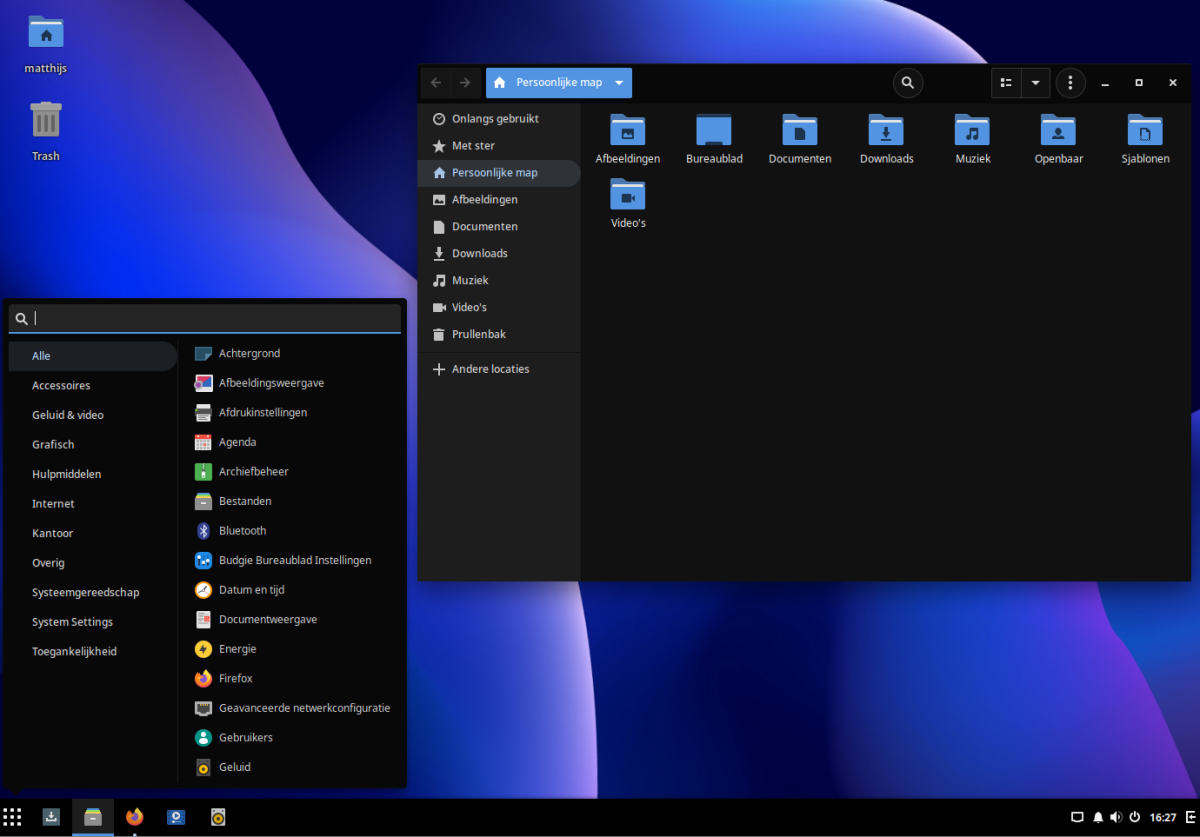The image size is (1200, 837).
Task: Open the three-dot menu in file manager
Action: click(1070, 83)
